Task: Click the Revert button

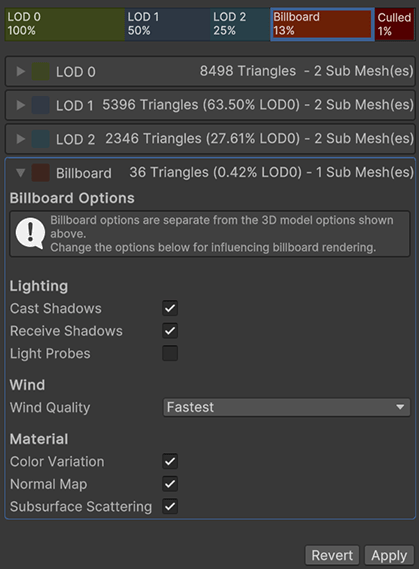Action: 332,555
